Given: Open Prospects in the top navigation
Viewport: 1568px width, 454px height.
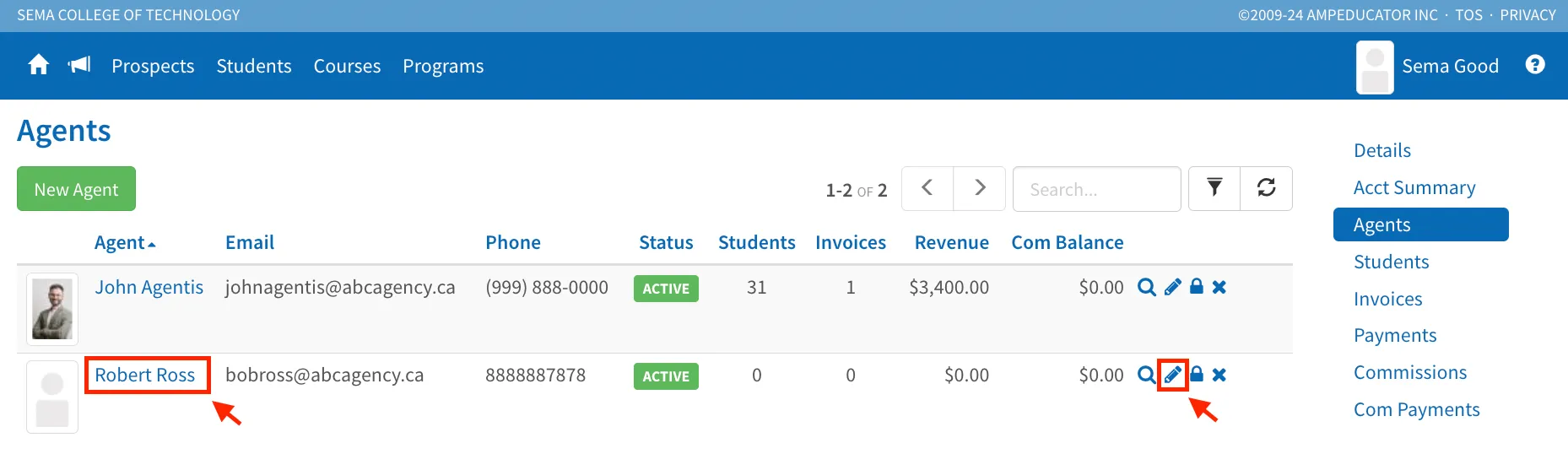Looking at the screenshot, I should click(x=153, y=66).
